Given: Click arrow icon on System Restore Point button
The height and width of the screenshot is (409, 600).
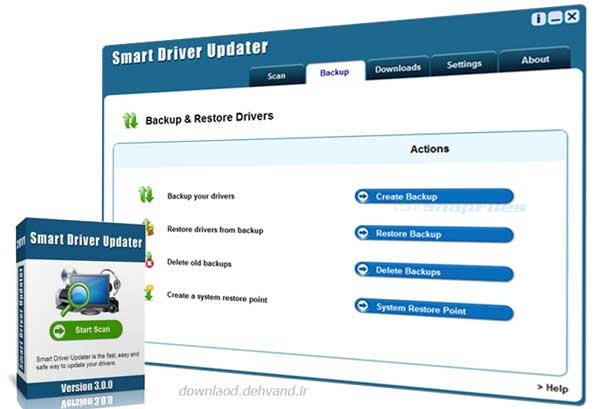Looking at the screenshot, I should point(362,305).
